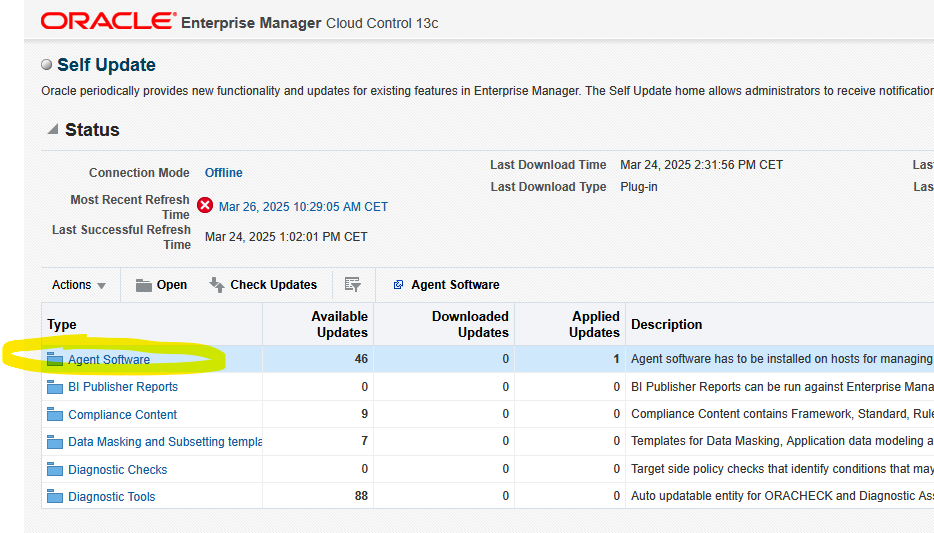The width and height of the screenshot is (934, 533).
Task: Click Agent Software toolbar link
Action: click(446, 285)
